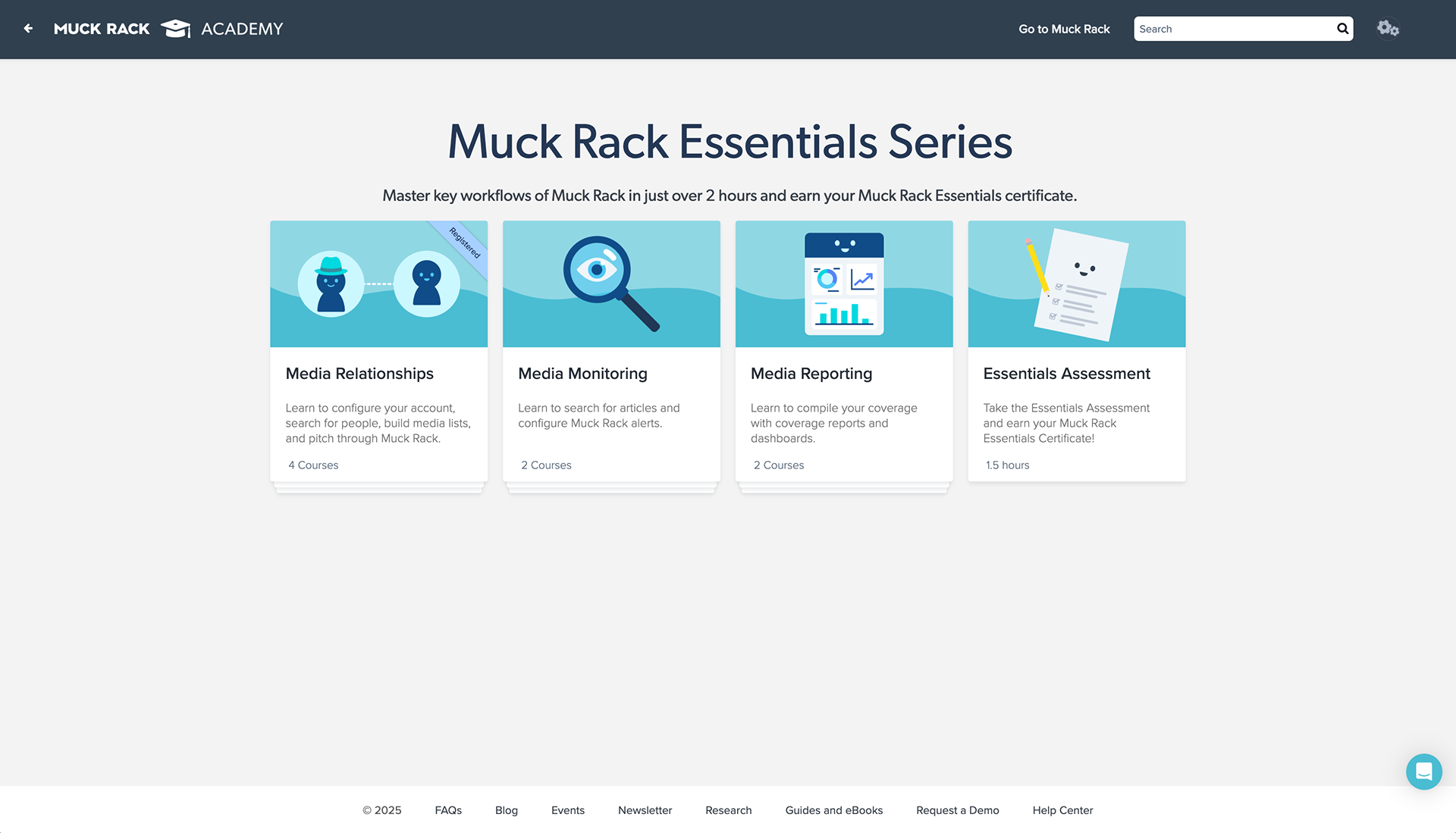Open the chat bubble in bottom corner

click(x=1423, y=771)
